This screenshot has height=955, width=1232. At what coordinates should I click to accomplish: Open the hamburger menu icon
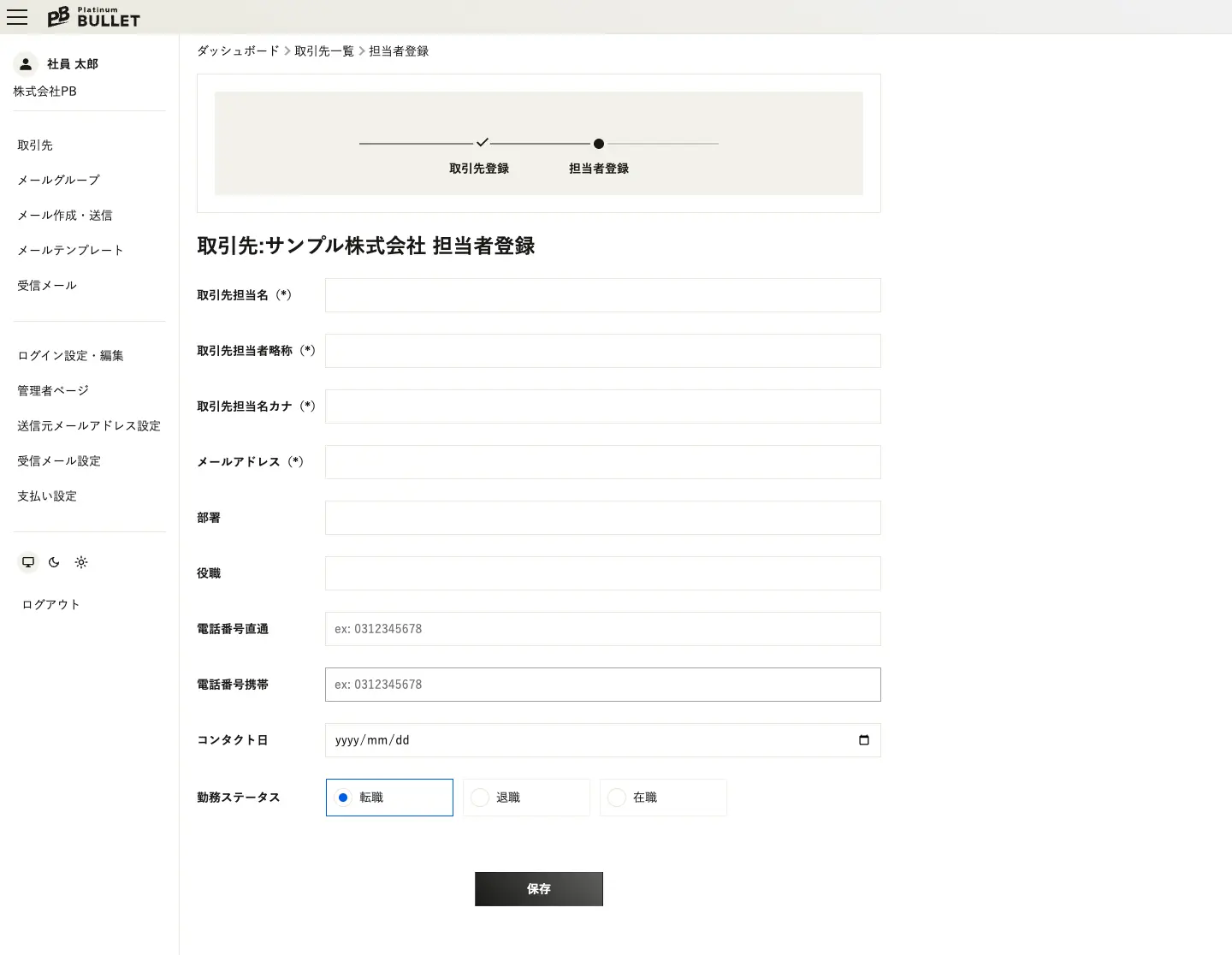point(17,17)
